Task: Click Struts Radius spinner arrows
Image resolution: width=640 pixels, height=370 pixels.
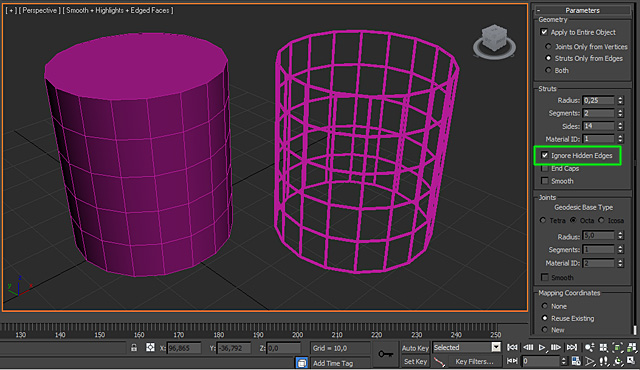Action: pyautogui.click(x=620, y=100)
